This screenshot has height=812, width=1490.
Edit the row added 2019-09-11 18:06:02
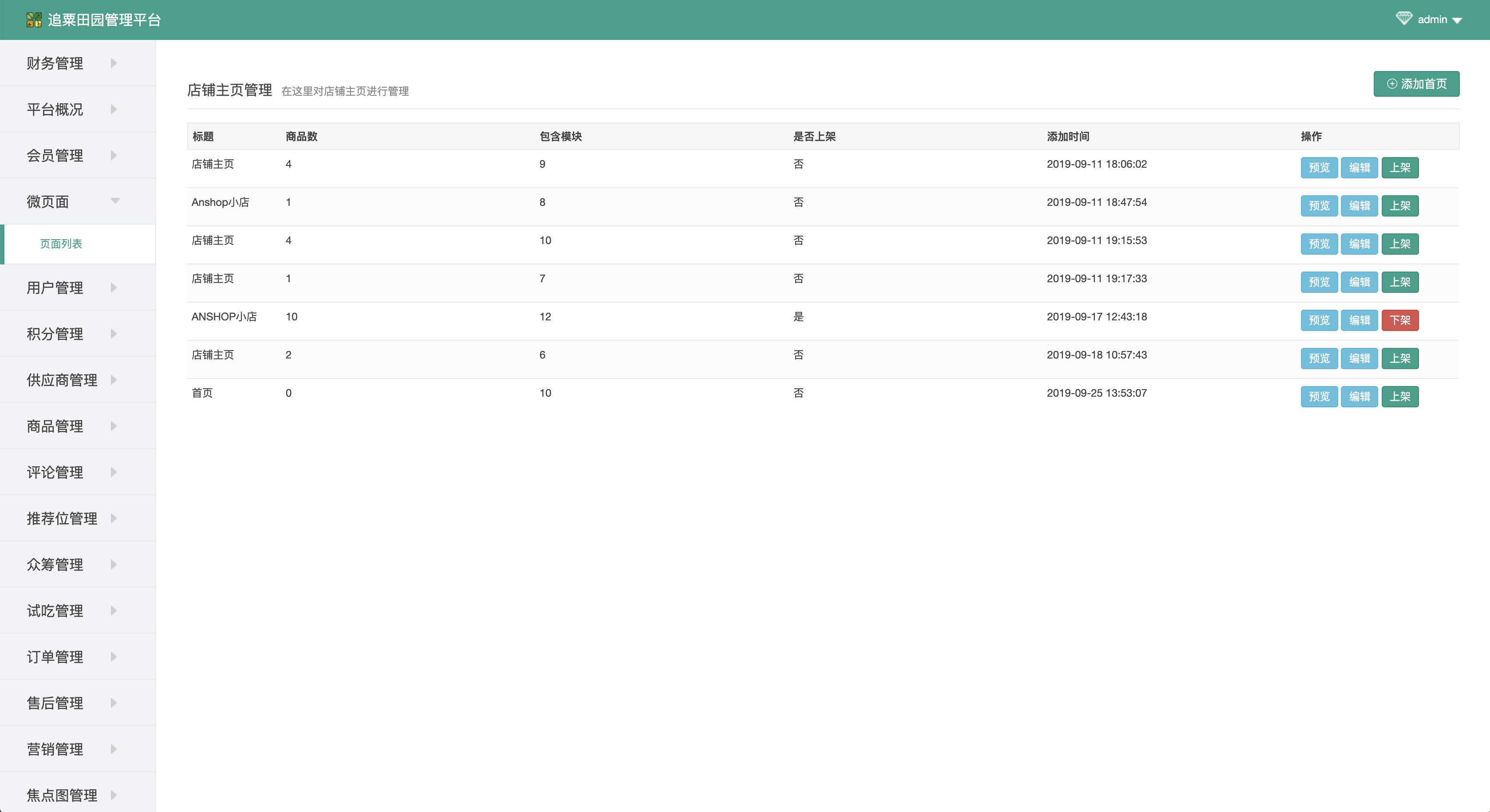click(x=1359, y=168)
